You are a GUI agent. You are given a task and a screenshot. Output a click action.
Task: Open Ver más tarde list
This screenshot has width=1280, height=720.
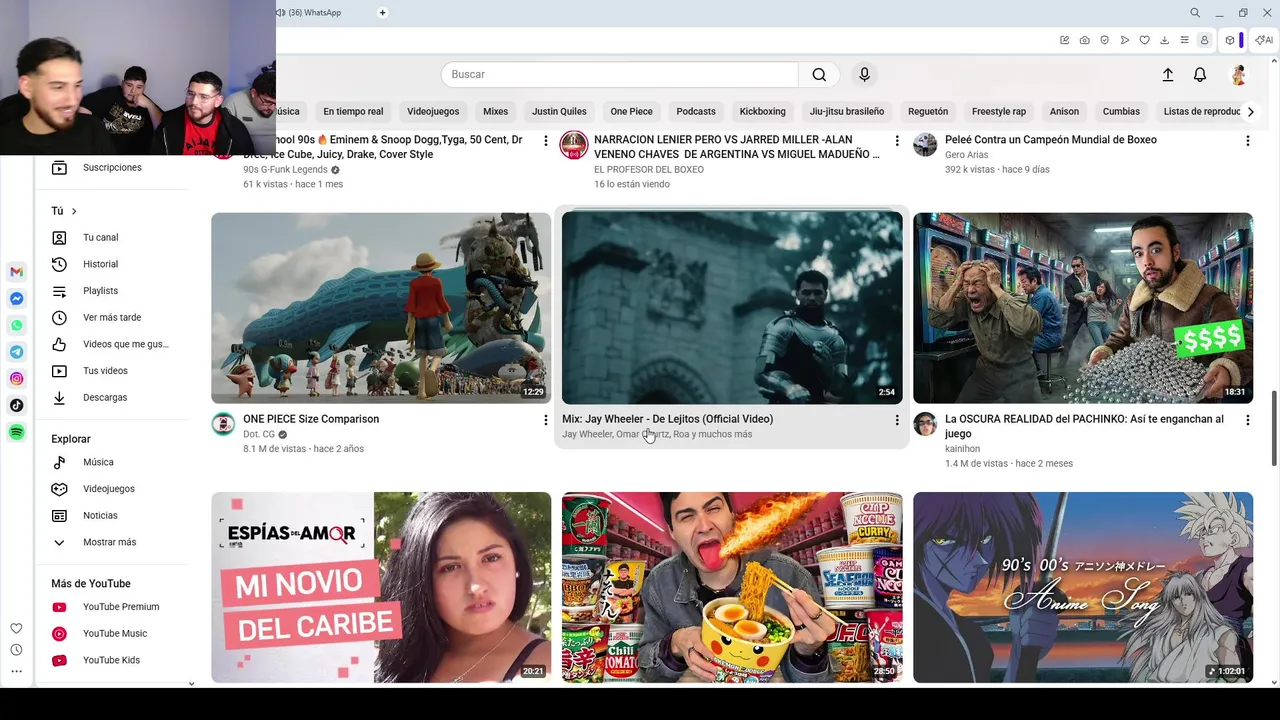pos(111,318)
